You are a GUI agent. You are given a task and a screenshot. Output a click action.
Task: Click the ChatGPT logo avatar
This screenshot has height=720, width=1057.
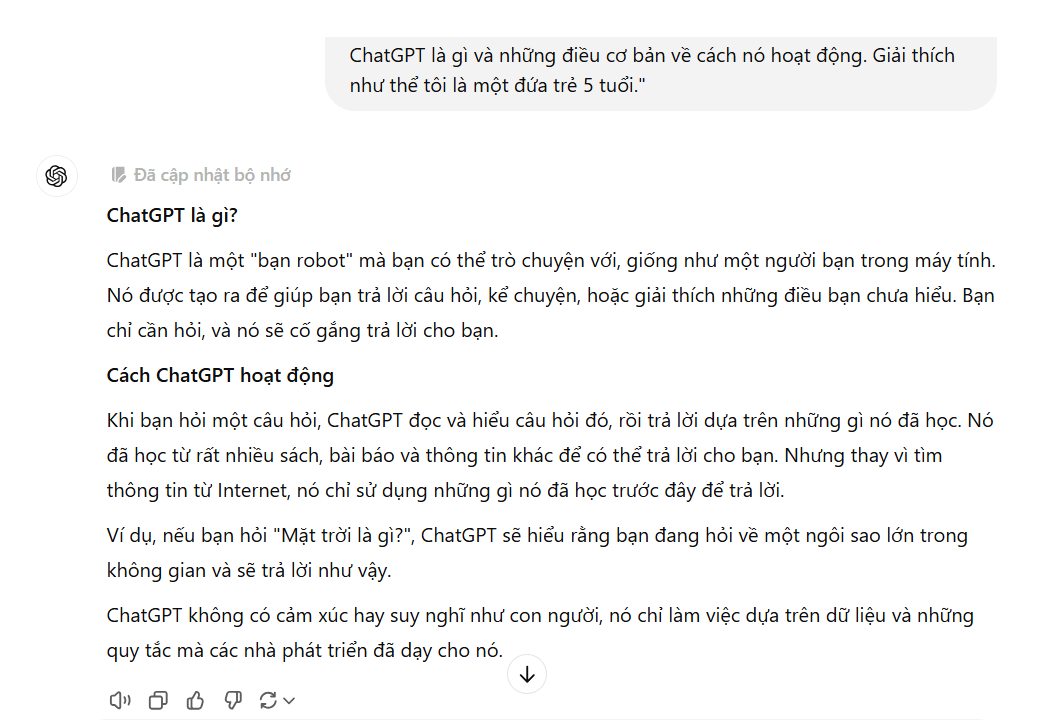pos(57,176)
